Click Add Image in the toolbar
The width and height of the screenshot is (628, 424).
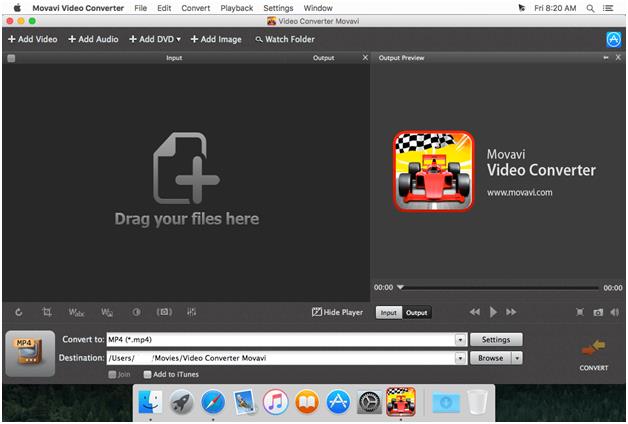click(x=216, y=39)
